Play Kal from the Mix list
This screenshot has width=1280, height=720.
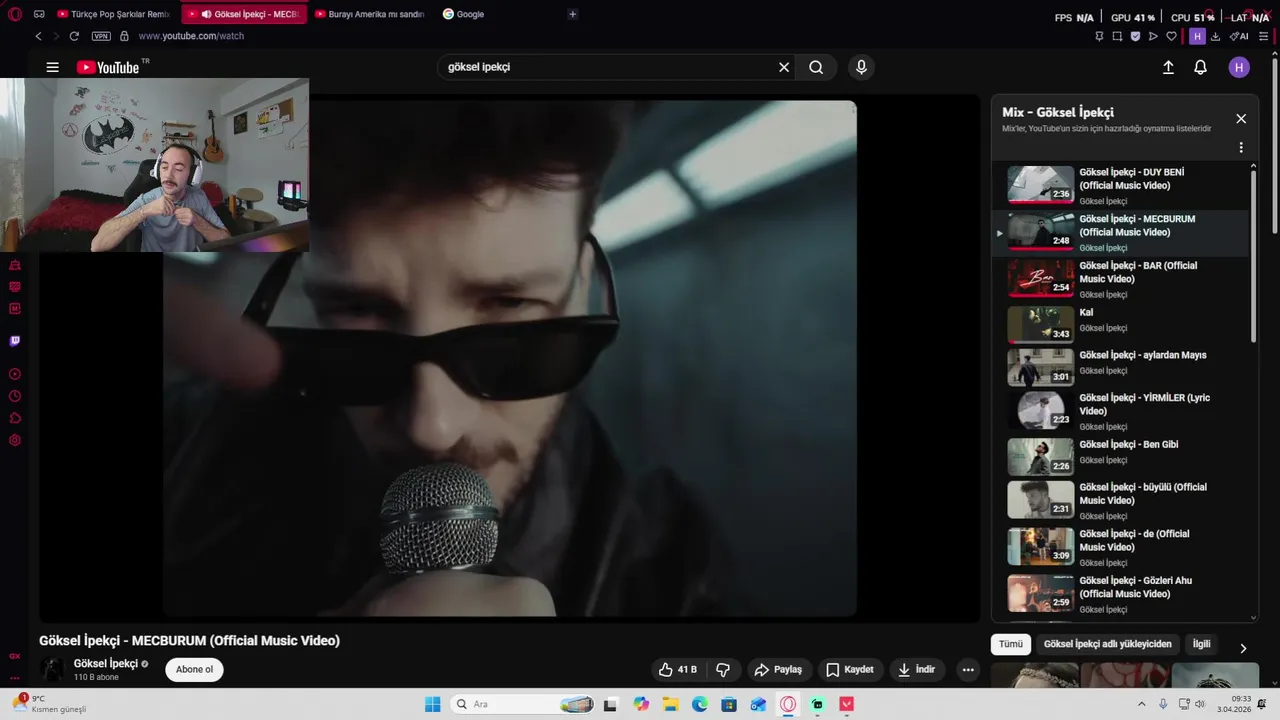(x=1120, y=323)
